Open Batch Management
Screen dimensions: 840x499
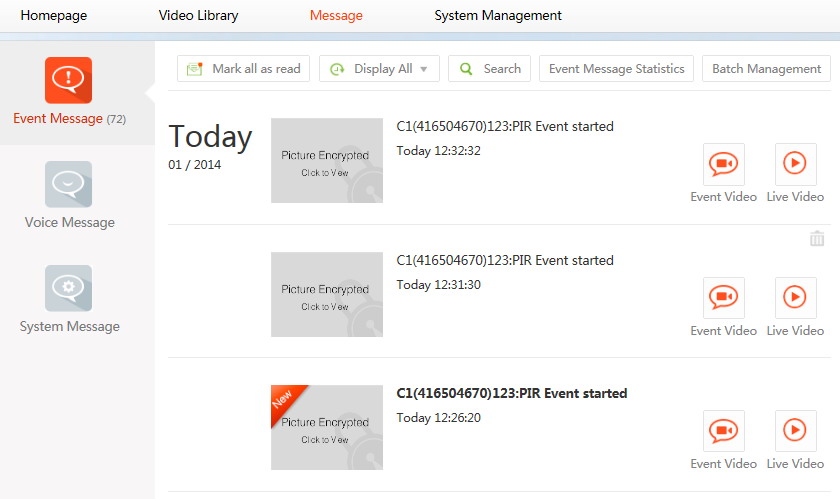[x=766, y=69]
